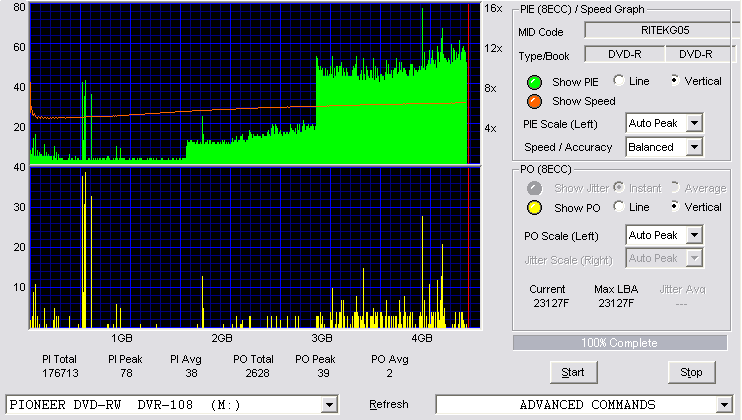The height and width of the screenshot is (420, 742).
Task: Click the Start button
Action: pyautogui.click(x=573, y=373)
